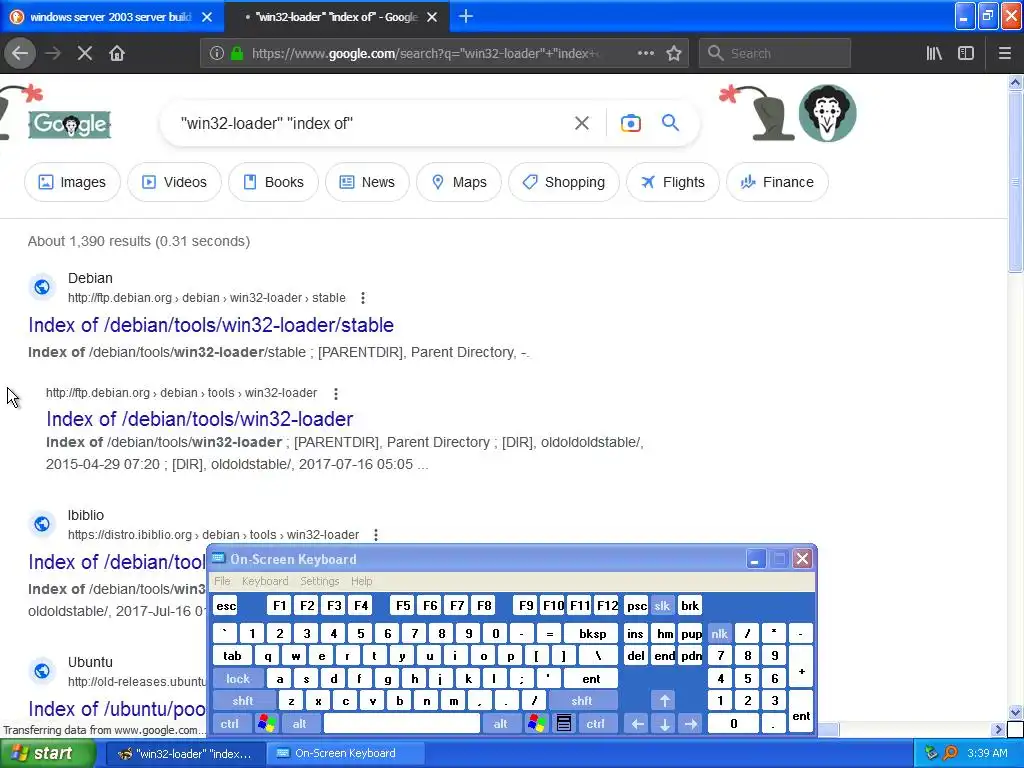Open page actions three-dot menu in address bar
This screenshot has height=768, width=1024.
[645, 53]
